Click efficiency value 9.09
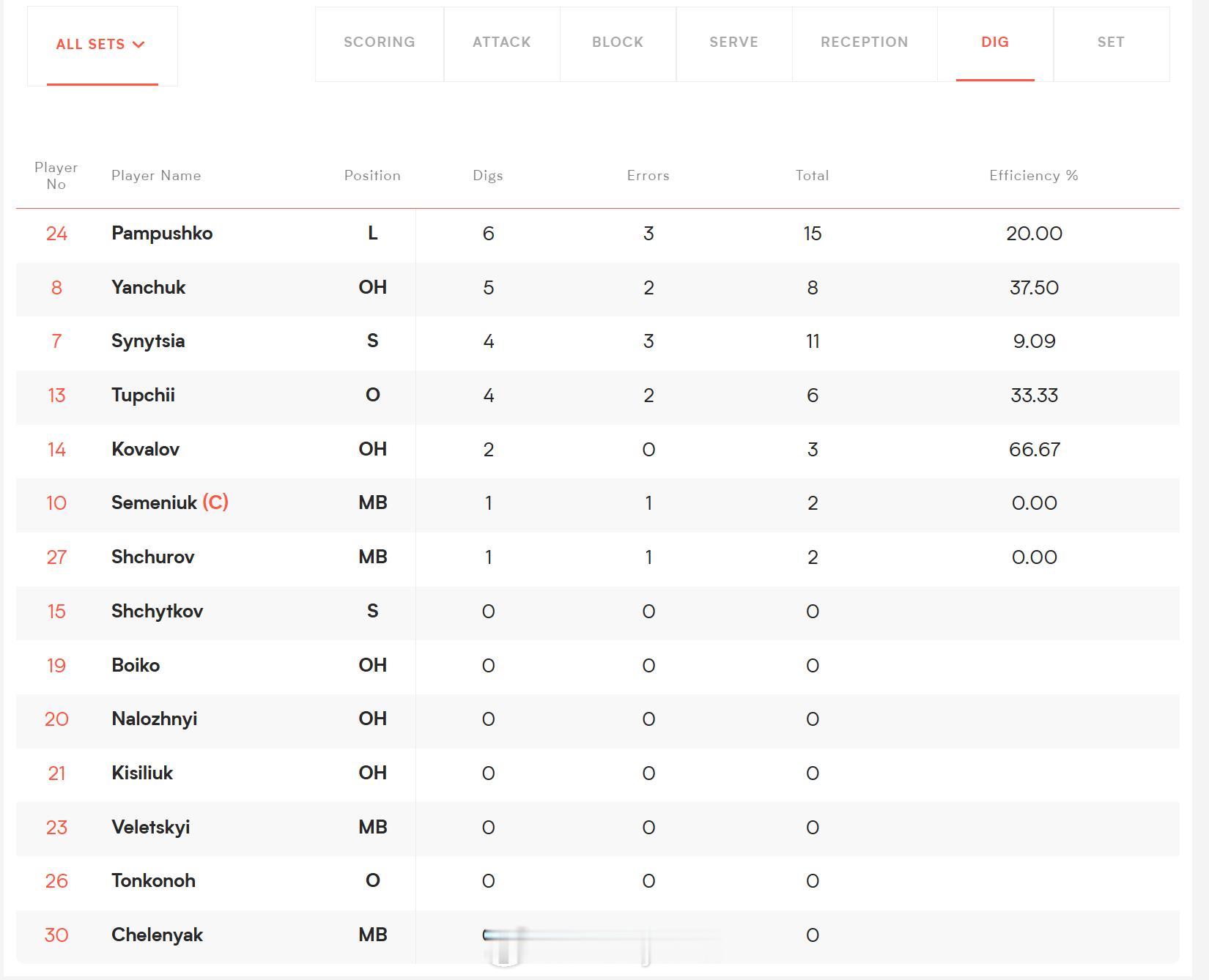Viewport: 1209px width, 980px height. (1034, 341)
